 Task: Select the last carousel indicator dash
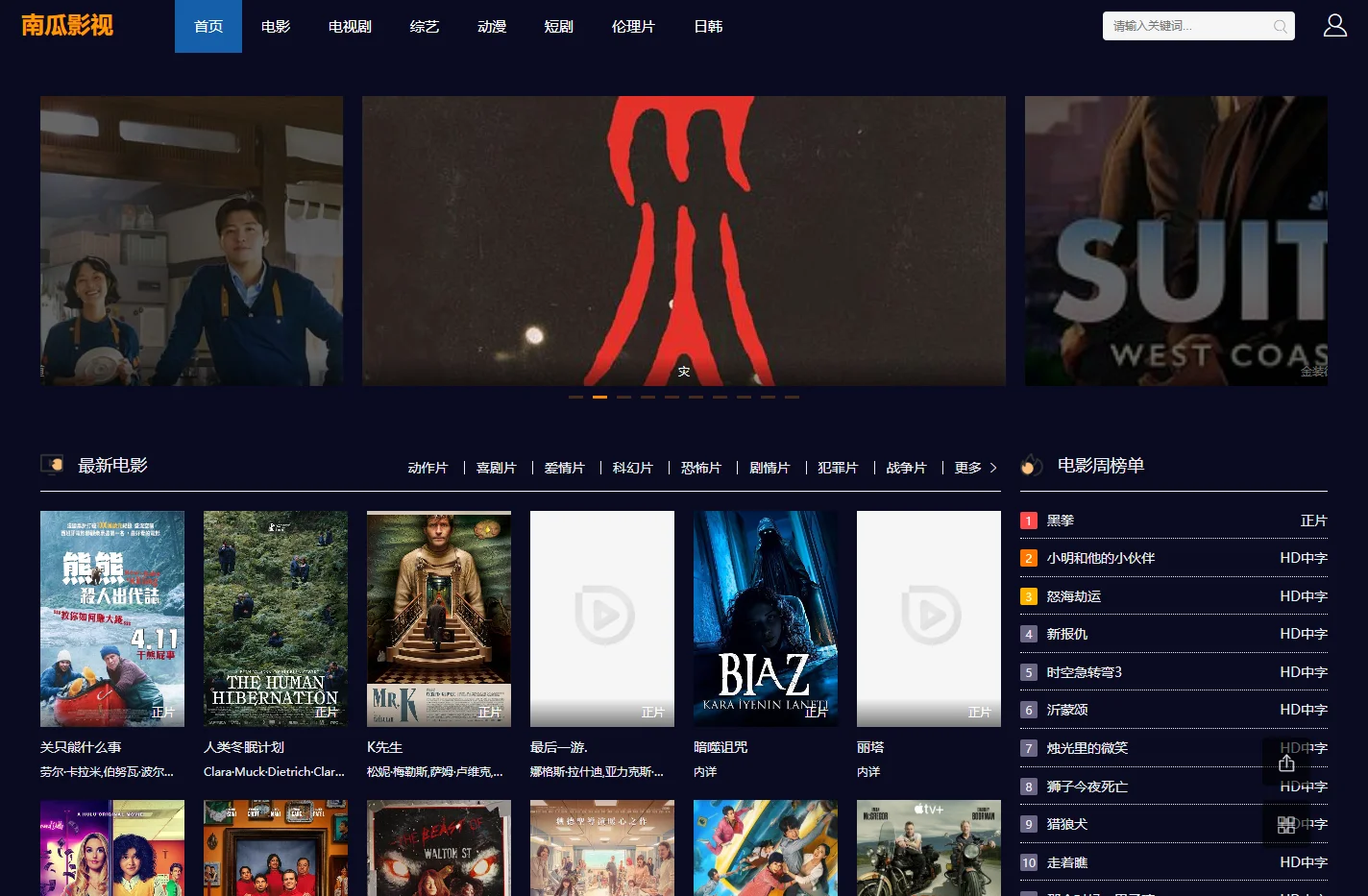coord(792,397)
